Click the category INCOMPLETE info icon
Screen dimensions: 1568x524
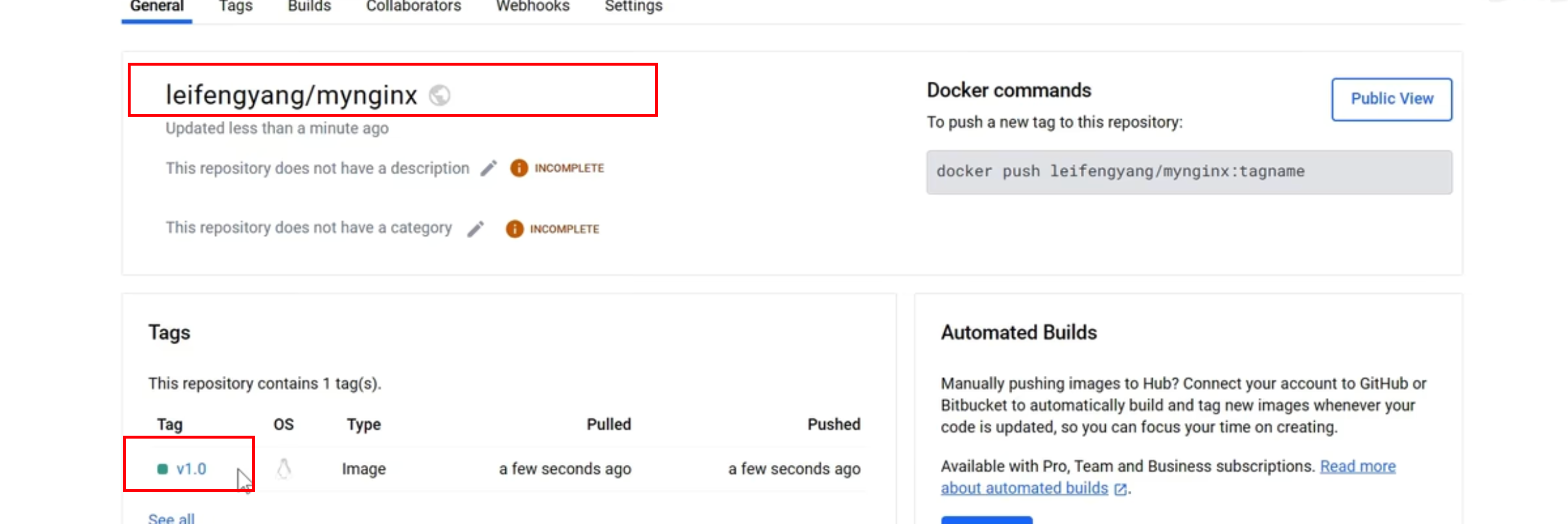click(515, 229)
